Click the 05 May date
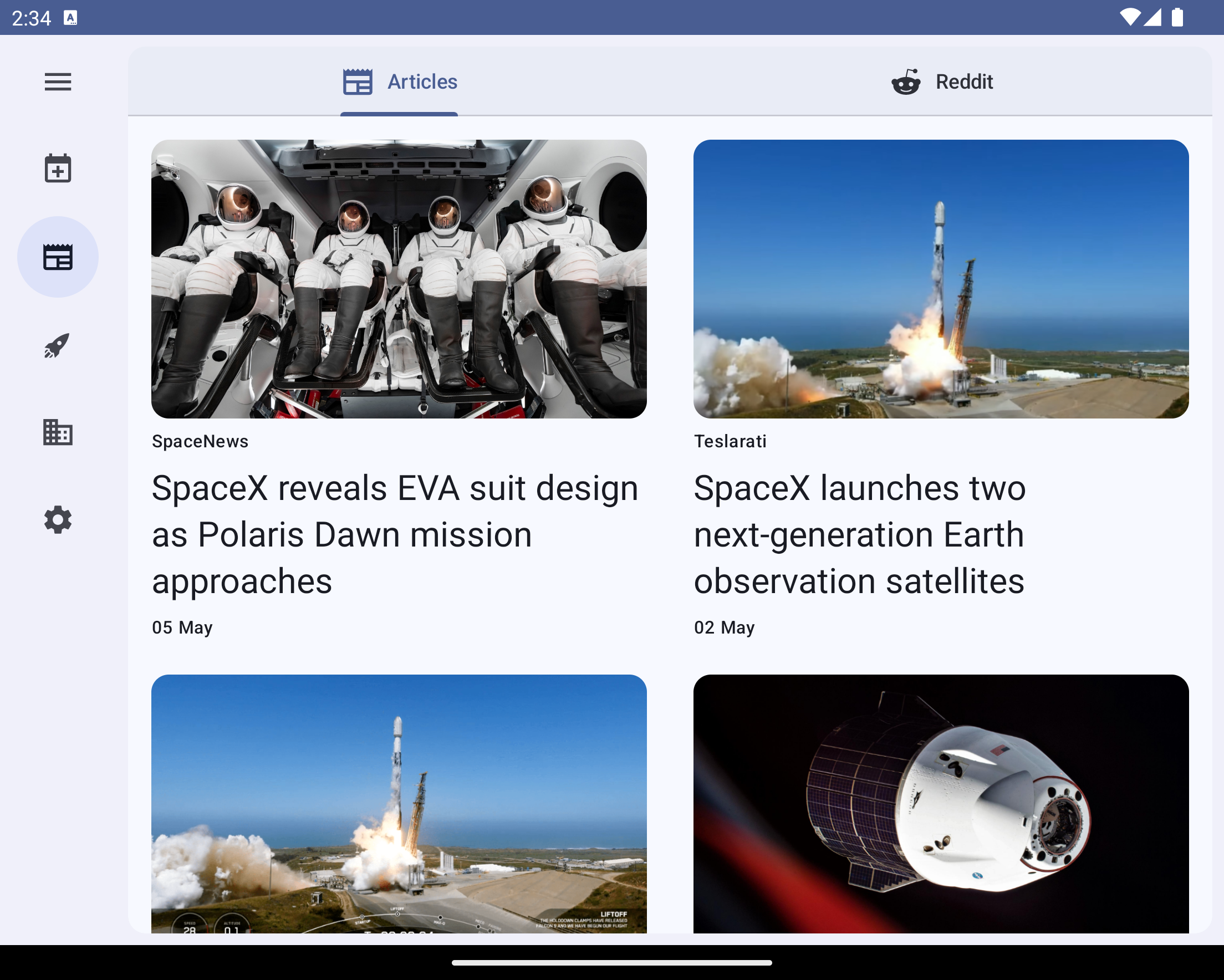This screenshot has height=980, width=1224. 182,627
